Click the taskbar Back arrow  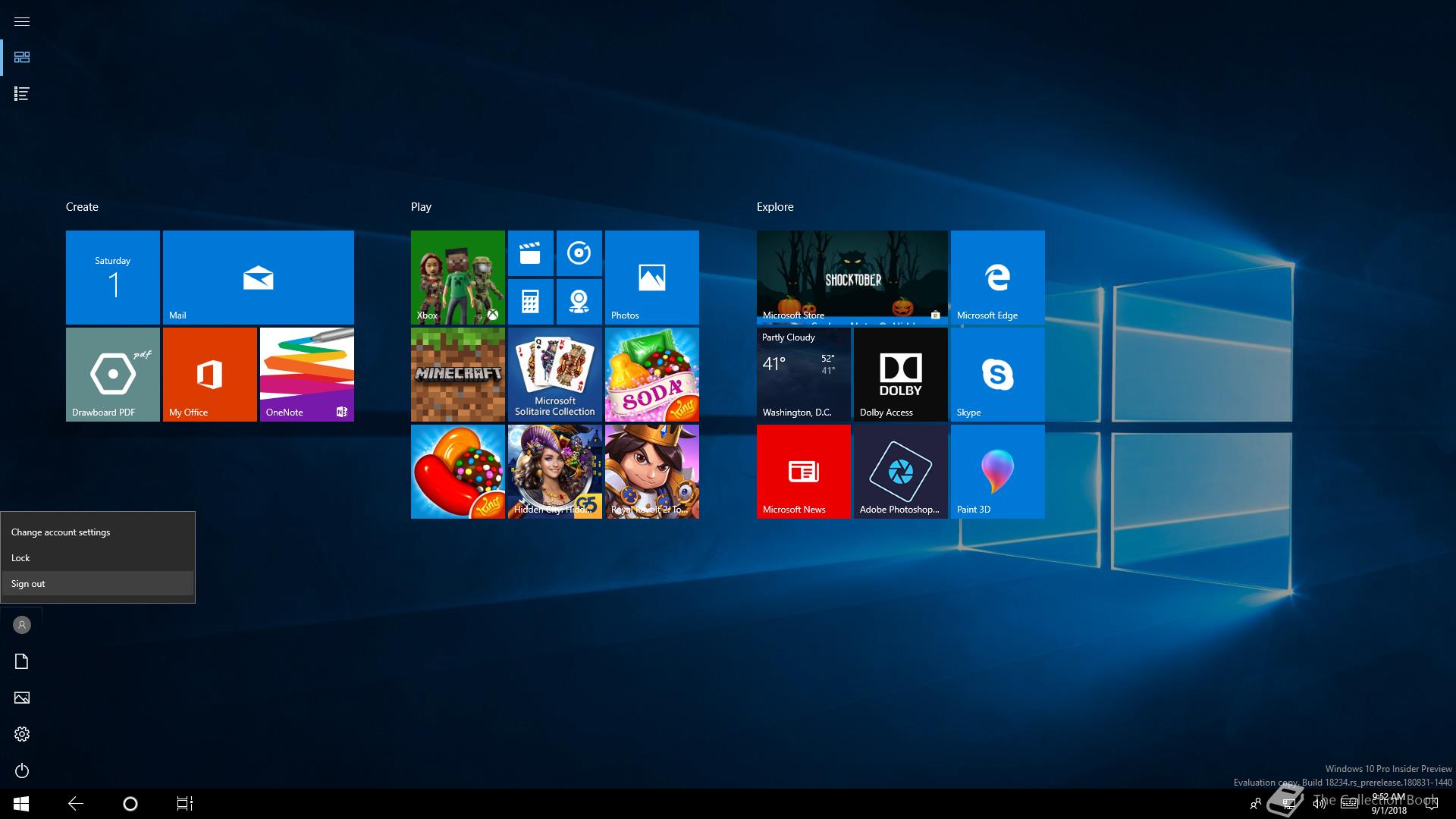tap(76, 804)
